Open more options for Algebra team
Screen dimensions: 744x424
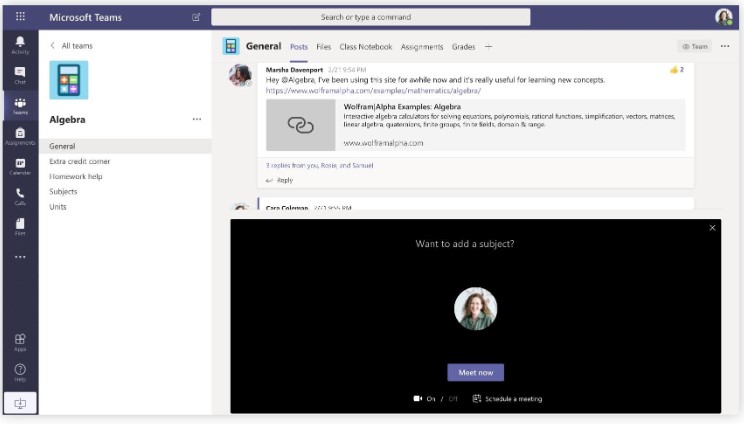197,119
